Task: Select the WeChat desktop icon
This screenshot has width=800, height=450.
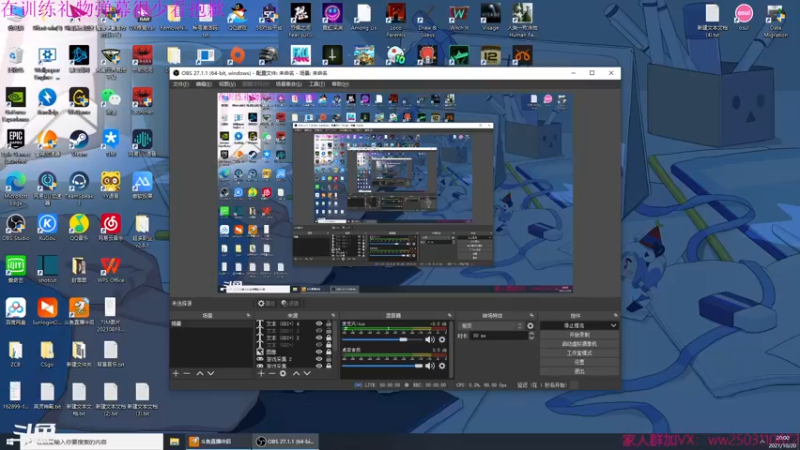Action: tap(110, 101)
